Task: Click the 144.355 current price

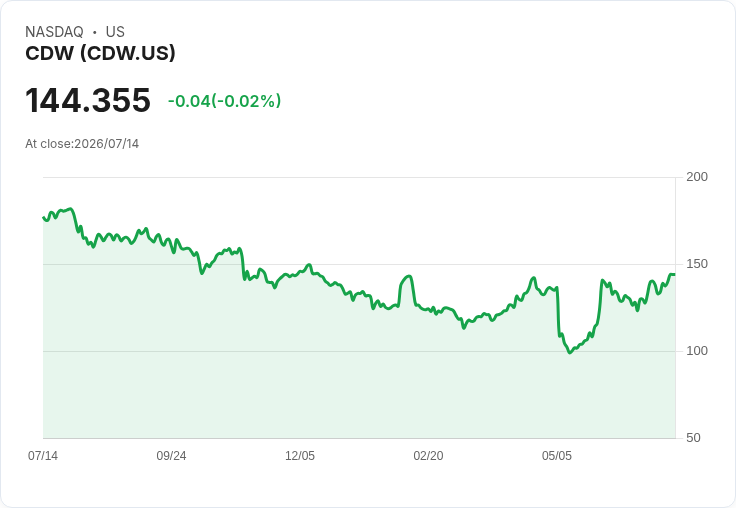Action: click(88, 100)
